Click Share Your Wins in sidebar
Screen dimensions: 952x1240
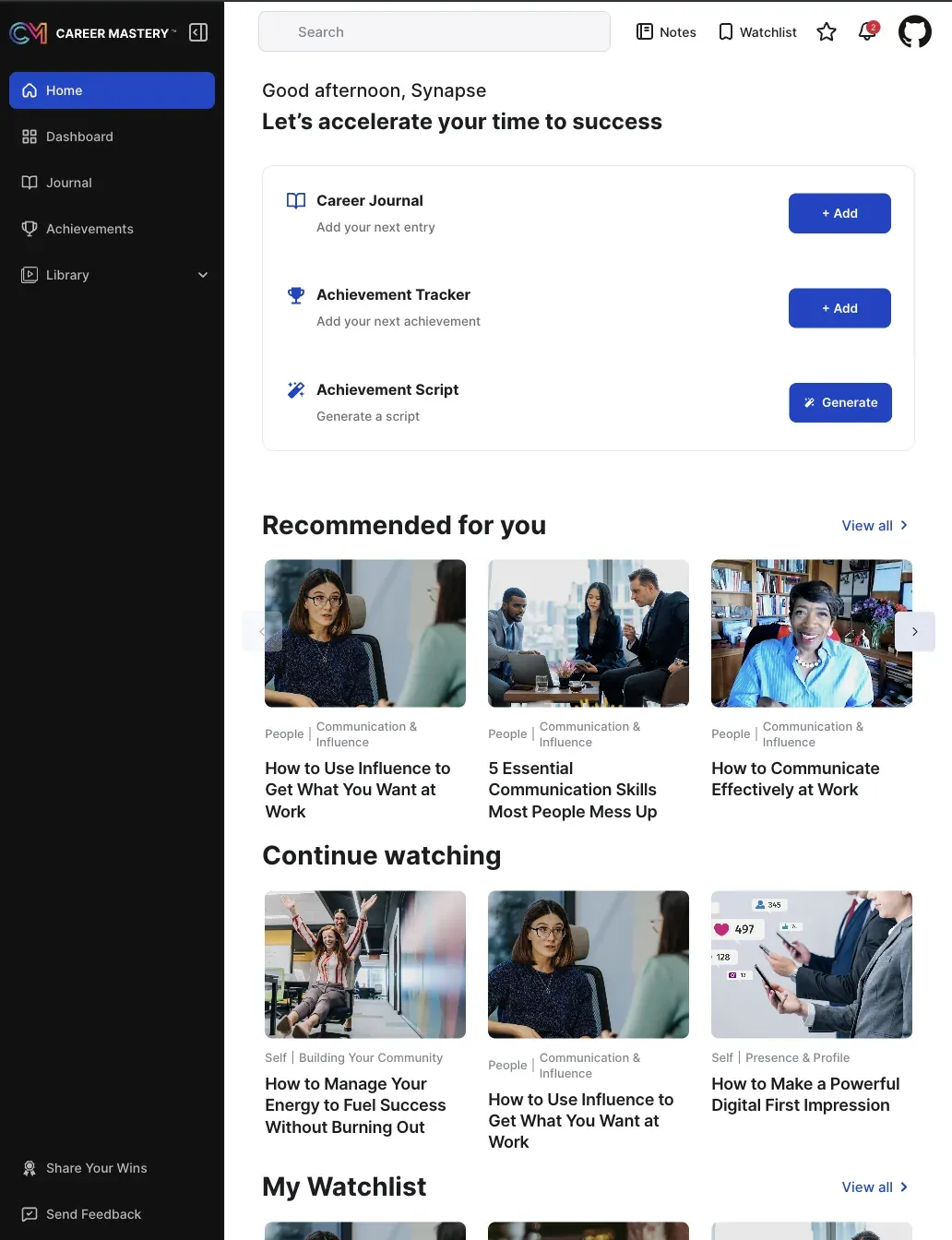click(x=112, y=1168)
